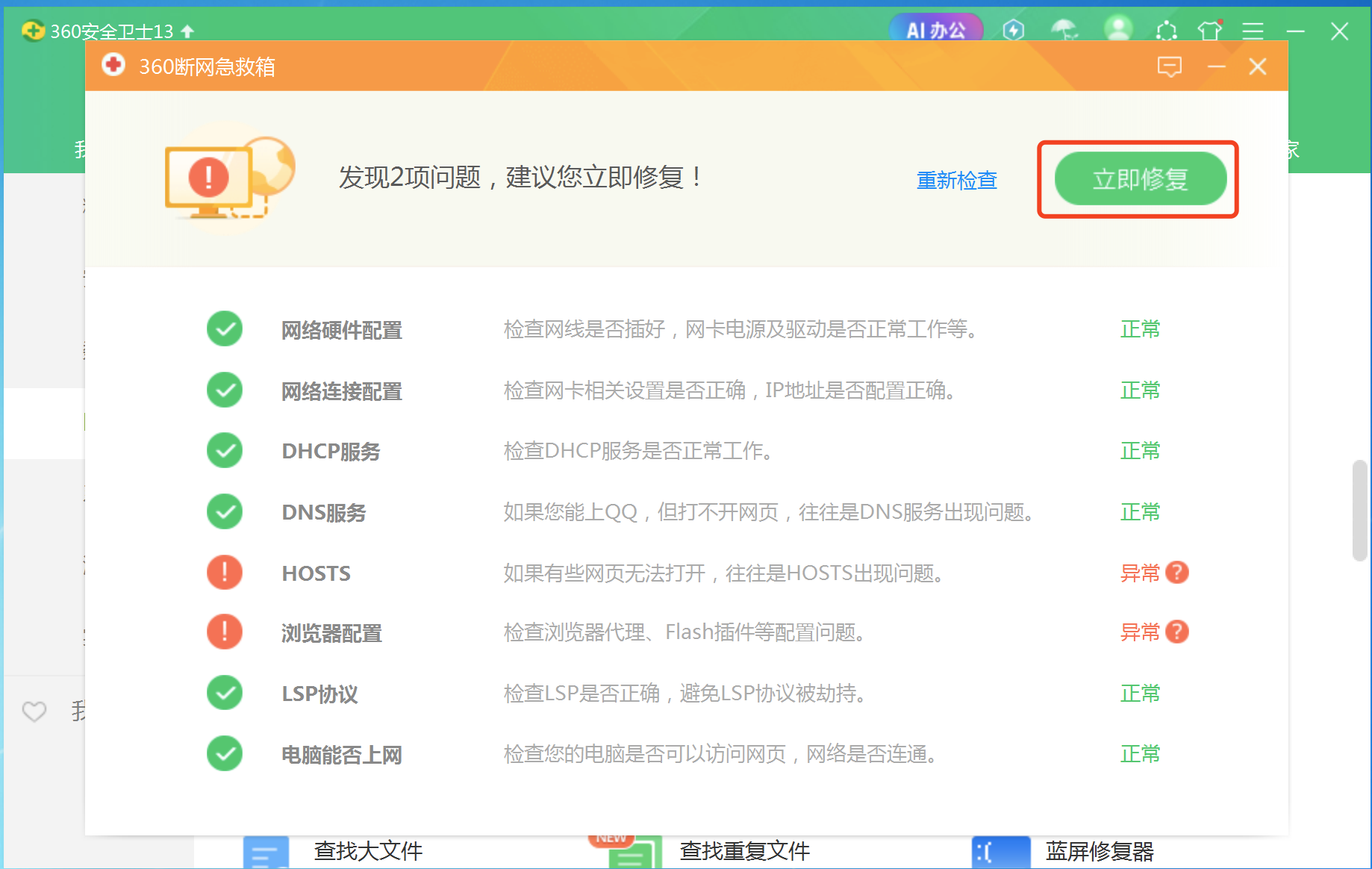Click the umbrella icon in 360安全卫士 toolbar
Viewport: 1372px width, 869px height.
click(x=1064, y=31)
